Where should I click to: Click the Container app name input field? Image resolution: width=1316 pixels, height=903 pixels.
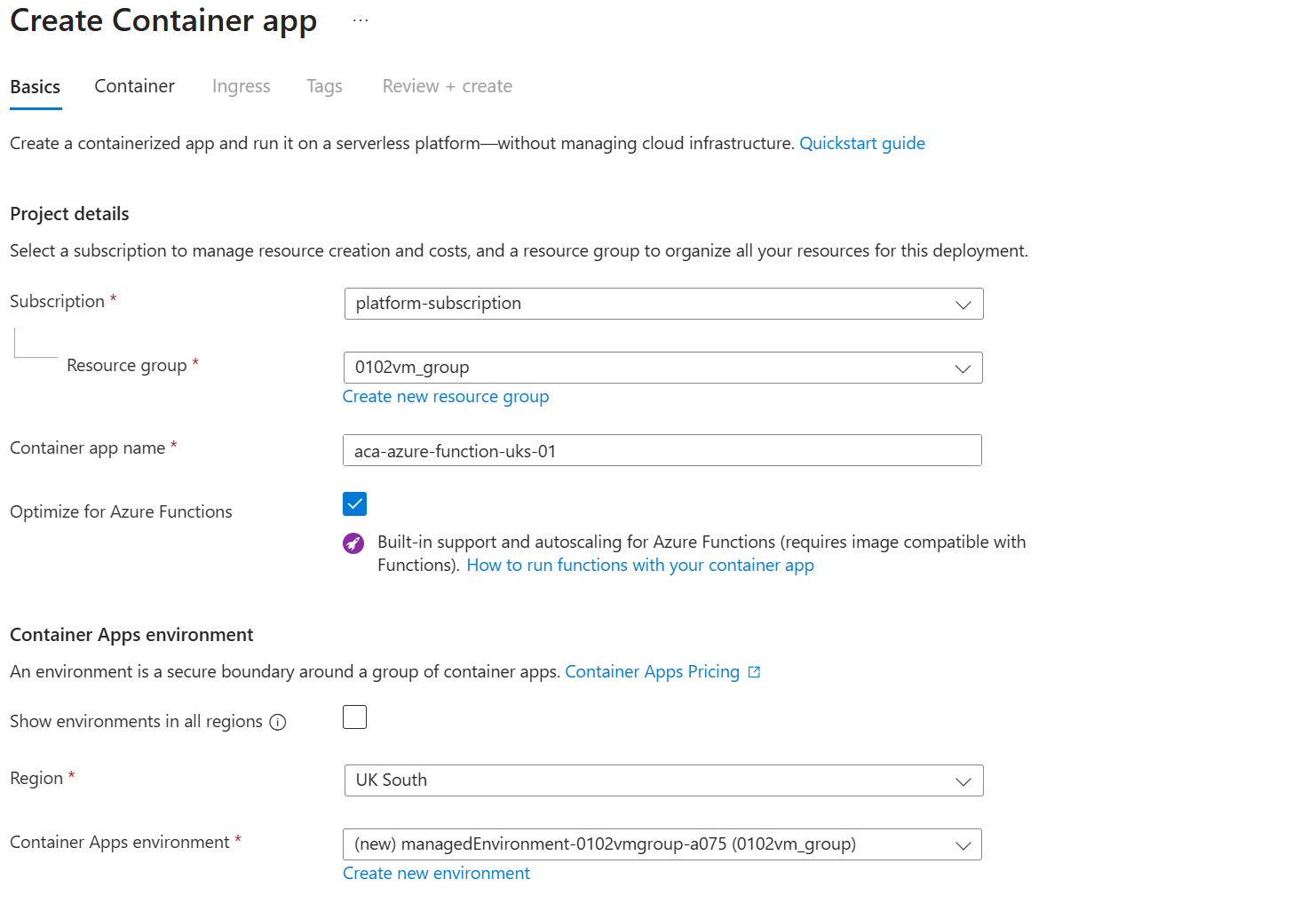[662, 450]
